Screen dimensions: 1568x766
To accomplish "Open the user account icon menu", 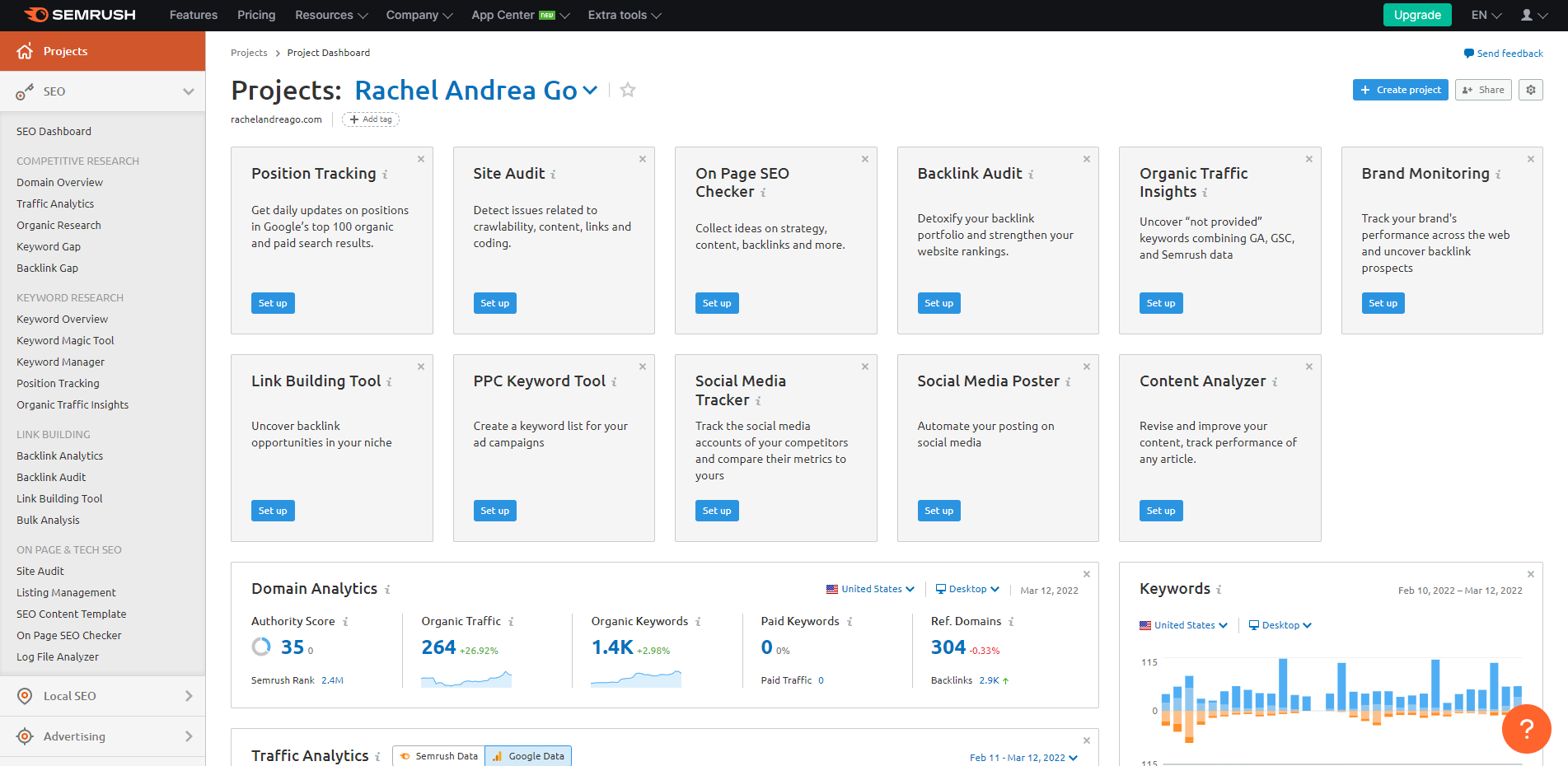I will point(1533,15).
